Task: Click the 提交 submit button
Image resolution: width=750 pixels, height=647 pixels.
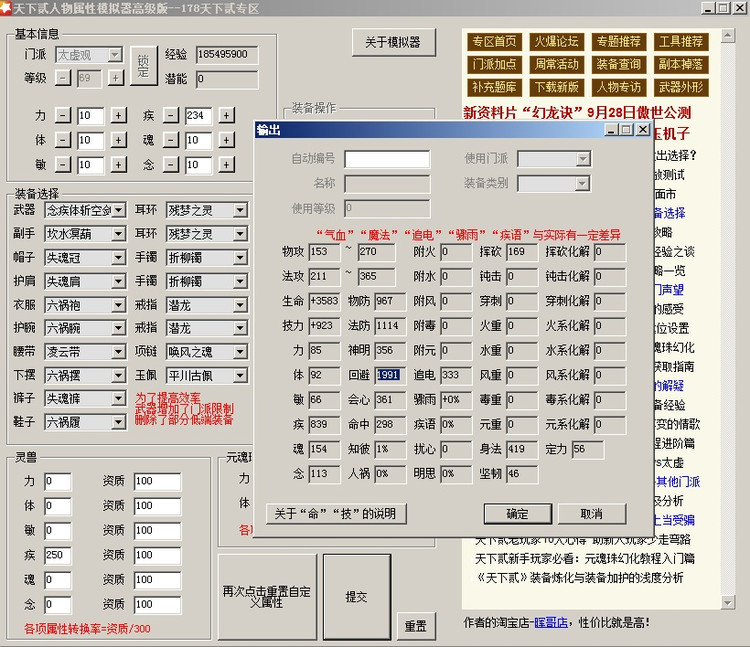Action: pos(357,597)
